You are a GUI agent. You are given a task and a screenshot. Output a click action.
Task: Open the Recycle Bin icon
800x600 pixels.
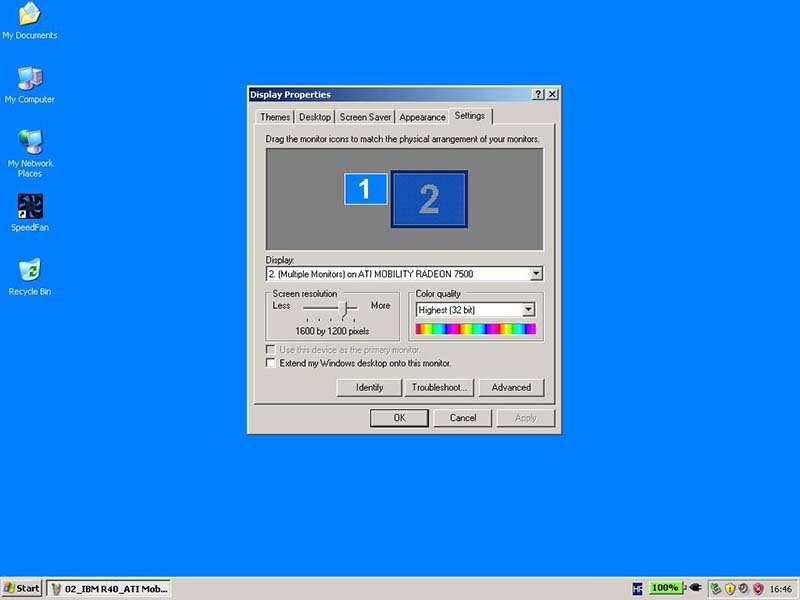(x=30, y=271)
